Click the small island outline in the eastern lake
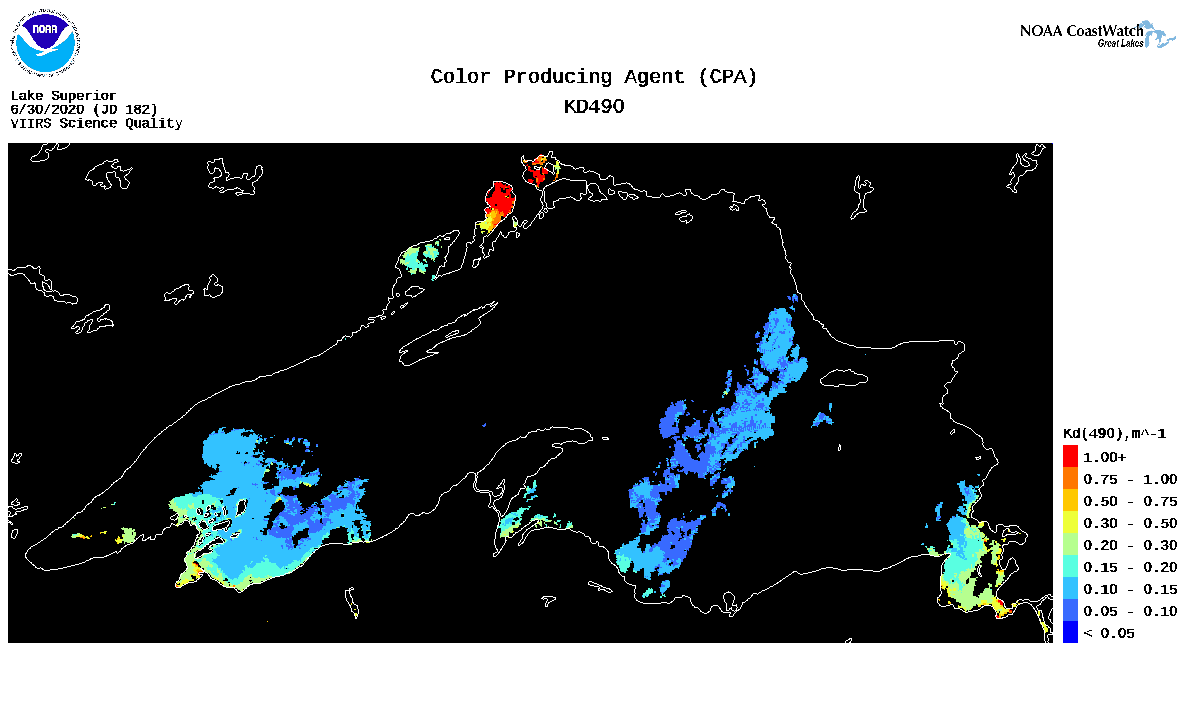 tap(843, 376)
